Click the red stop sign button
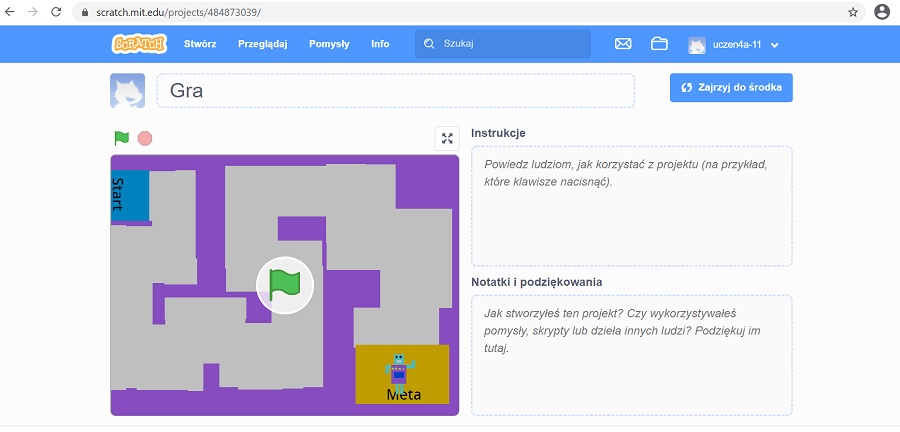This screenshot has height=432, width=900. (145, 138)
